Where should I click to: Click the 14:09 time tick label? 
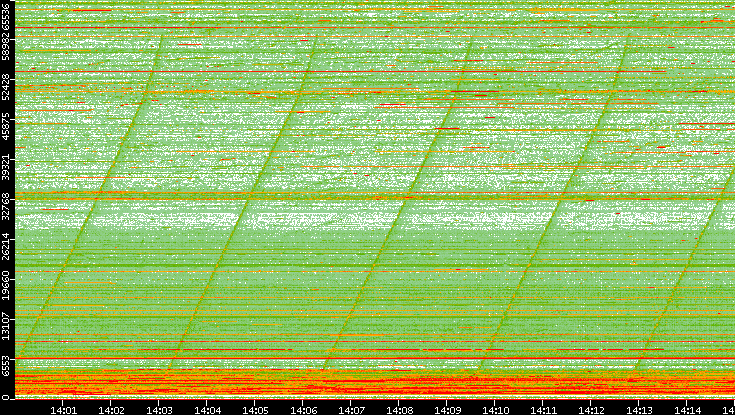447,410
